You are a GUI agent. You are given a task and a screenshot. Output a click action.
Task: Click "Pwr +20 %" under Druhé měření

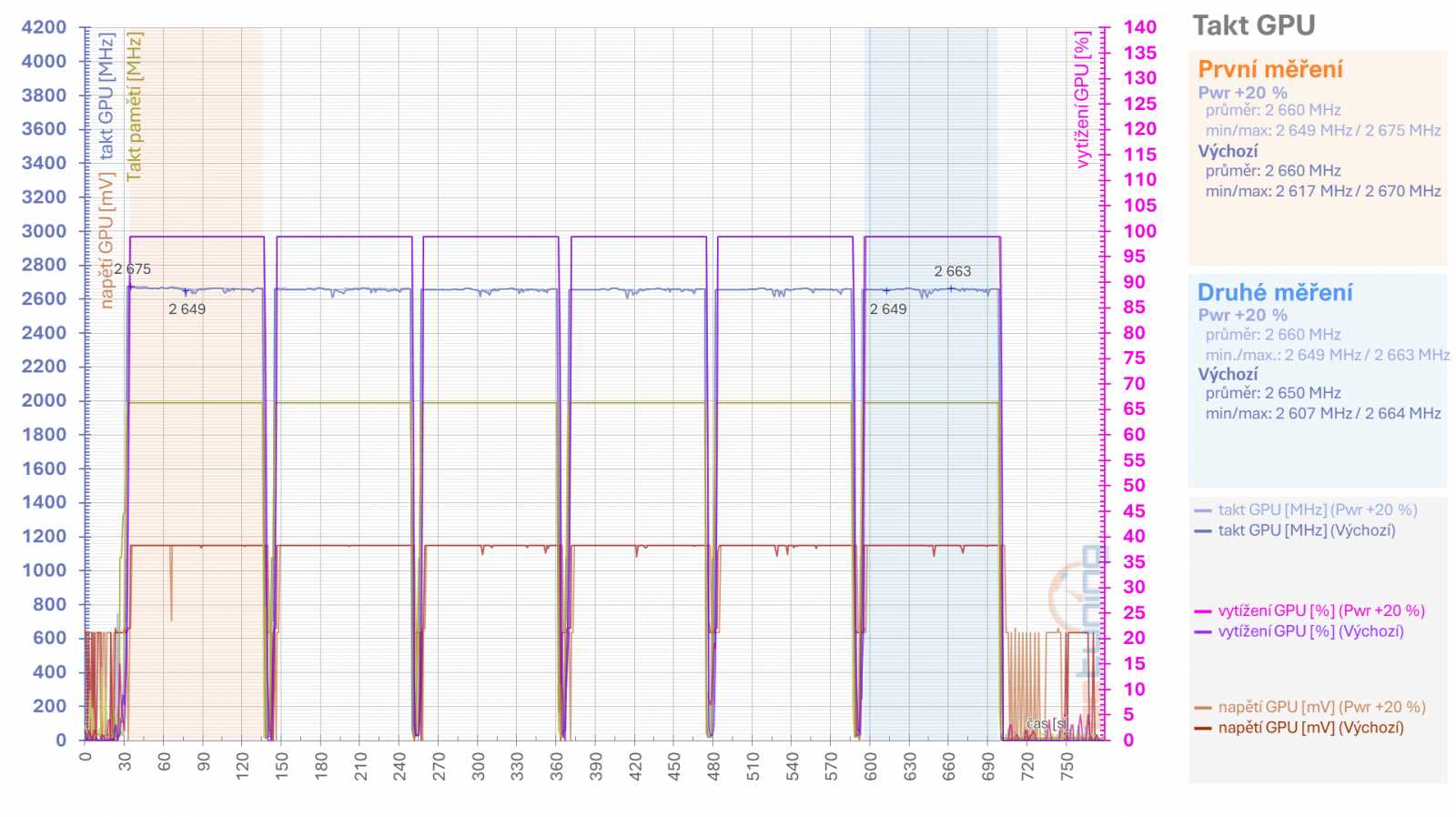coord(1242,316)
